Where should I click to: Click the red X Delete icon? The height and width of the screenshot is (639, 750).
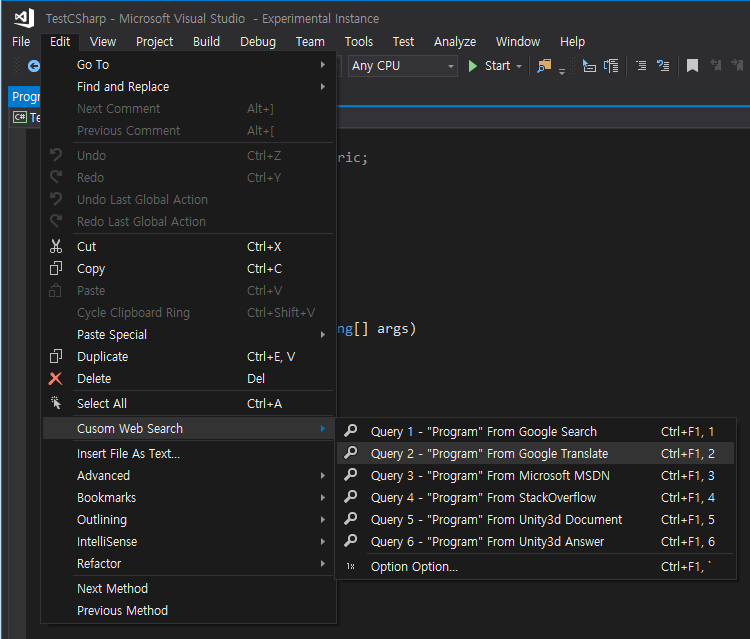tap(55, 378)
